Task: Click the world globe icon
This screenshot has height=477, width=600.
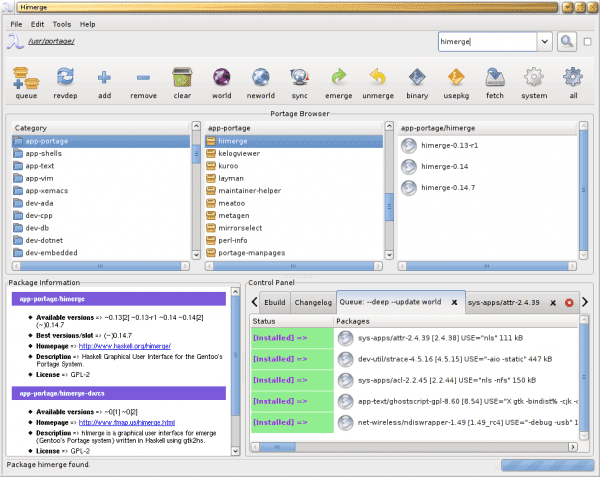Action: point(222,77)
